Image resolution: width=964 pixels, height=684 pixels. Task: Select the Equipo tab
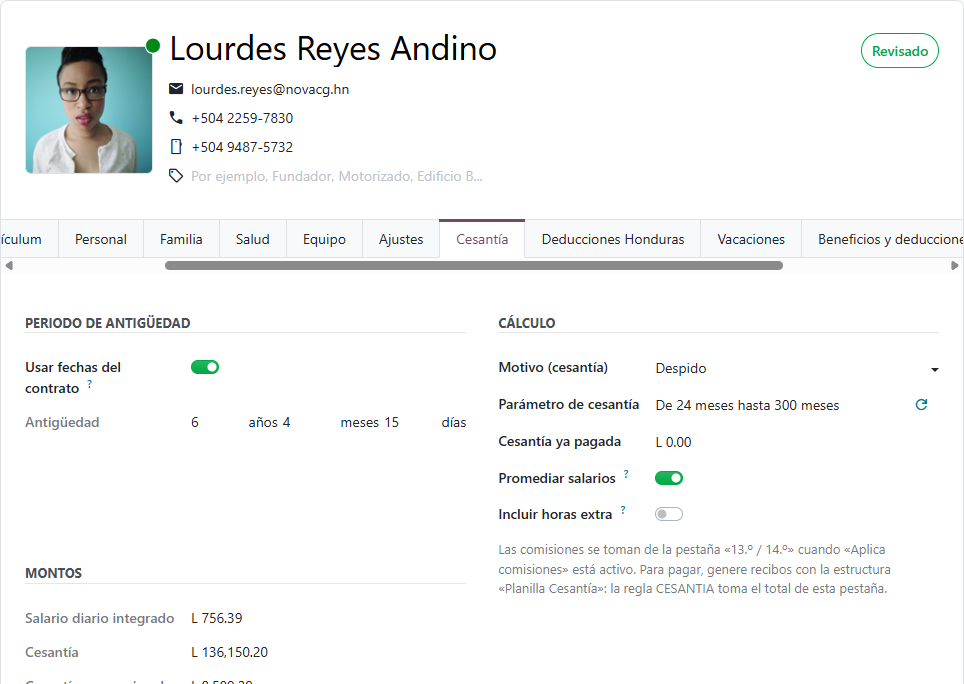coord(324,239)
